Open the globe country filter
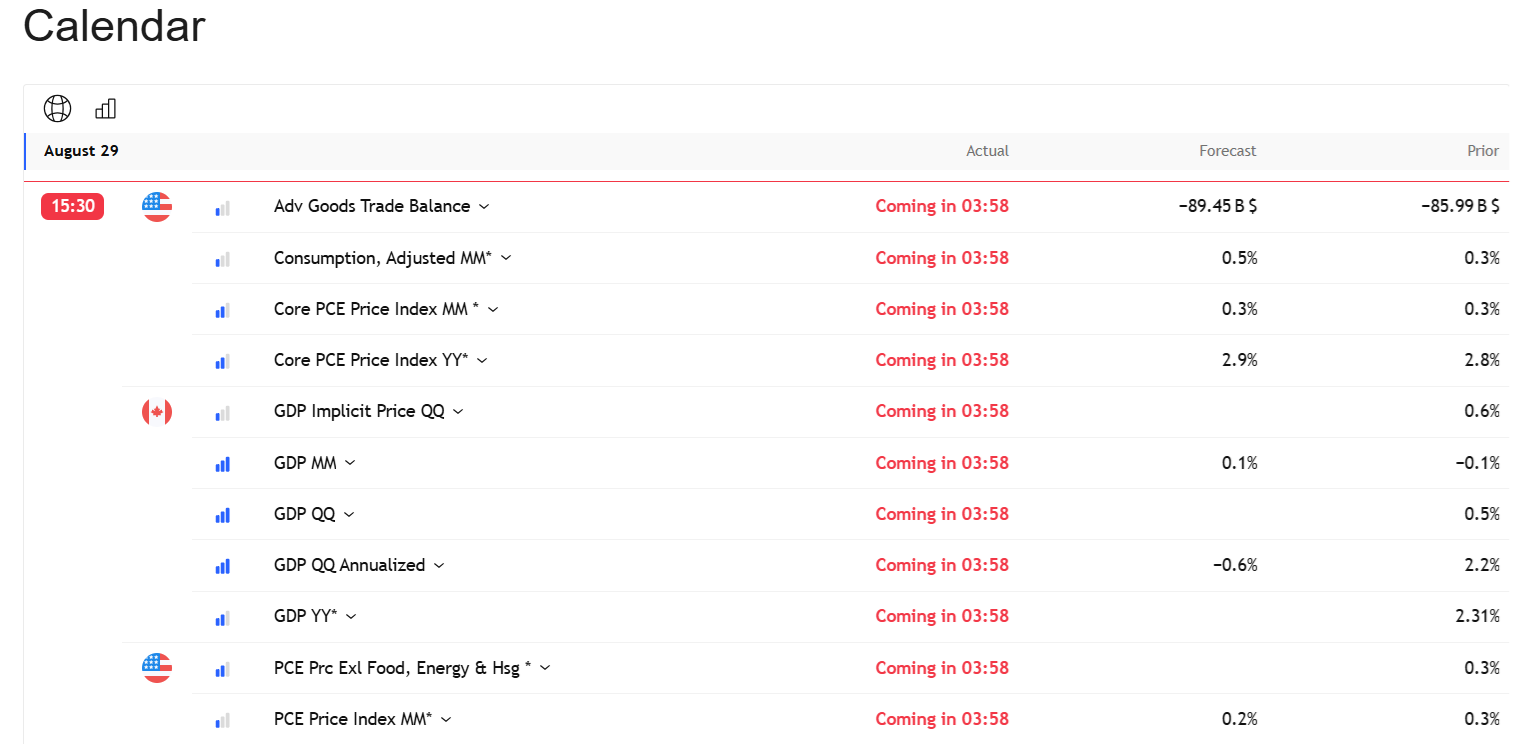Screen dimensions: 1537x744 [x=58, y=109]
